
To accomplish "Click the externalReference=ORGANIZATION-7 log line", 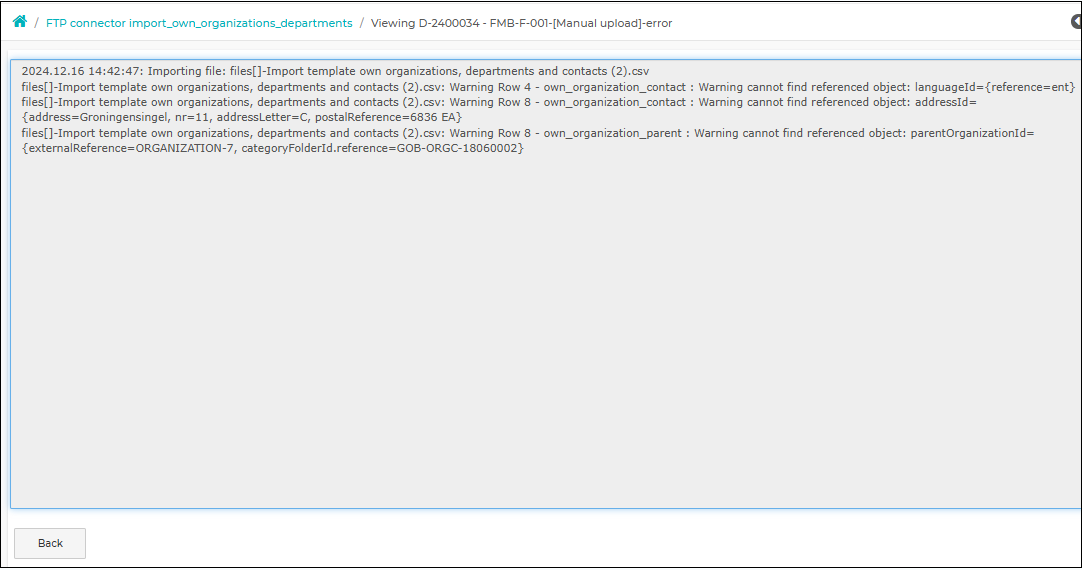I will point(273,148).
